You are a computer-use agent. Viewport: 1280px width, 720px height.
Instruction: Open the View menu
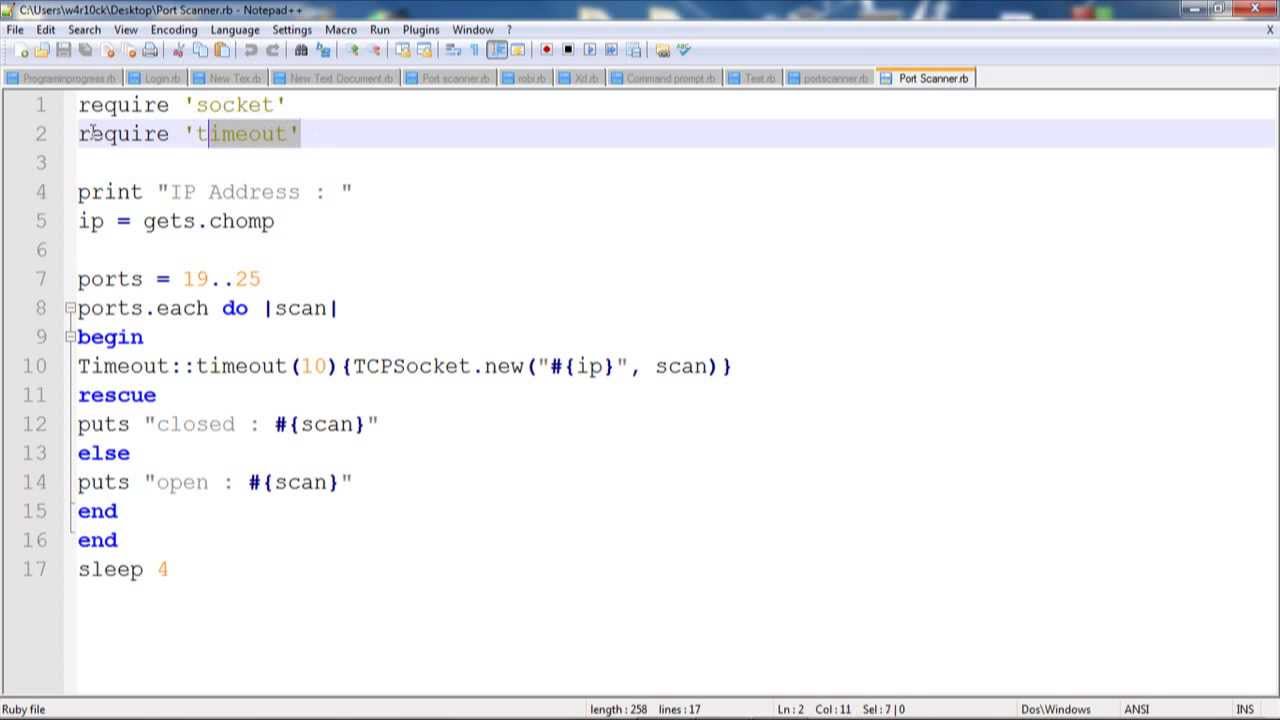click(x=126, y=30)
